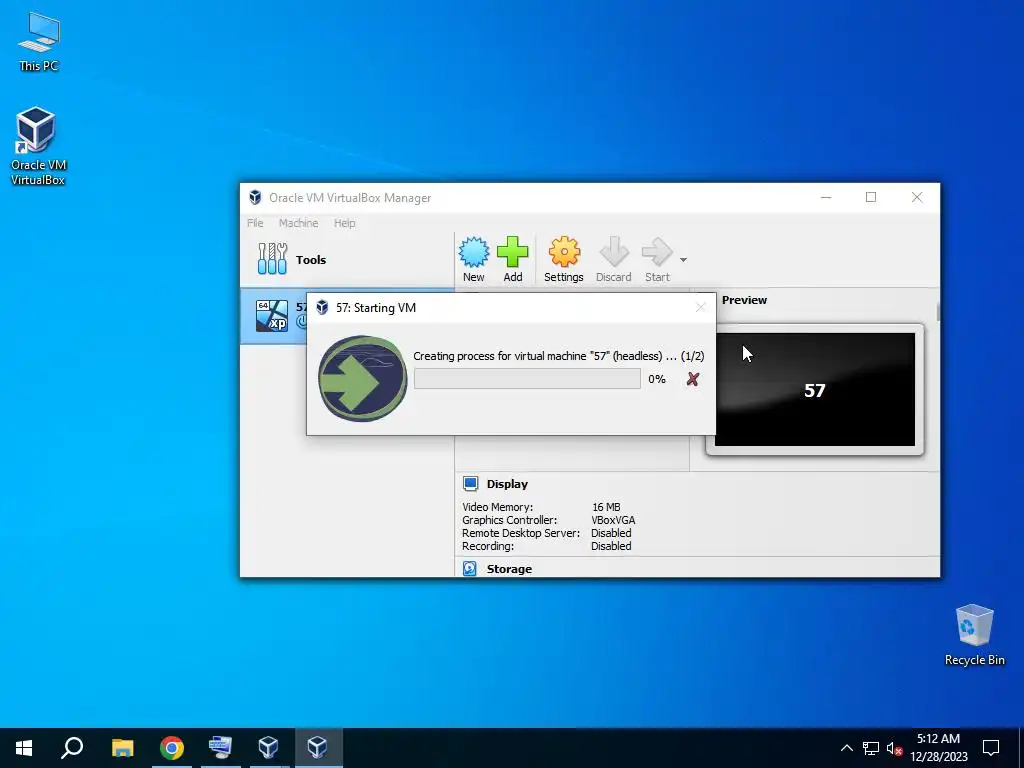Click the creating process status text
This screenshot has width=1024, height=768.
tap(558, 356)
